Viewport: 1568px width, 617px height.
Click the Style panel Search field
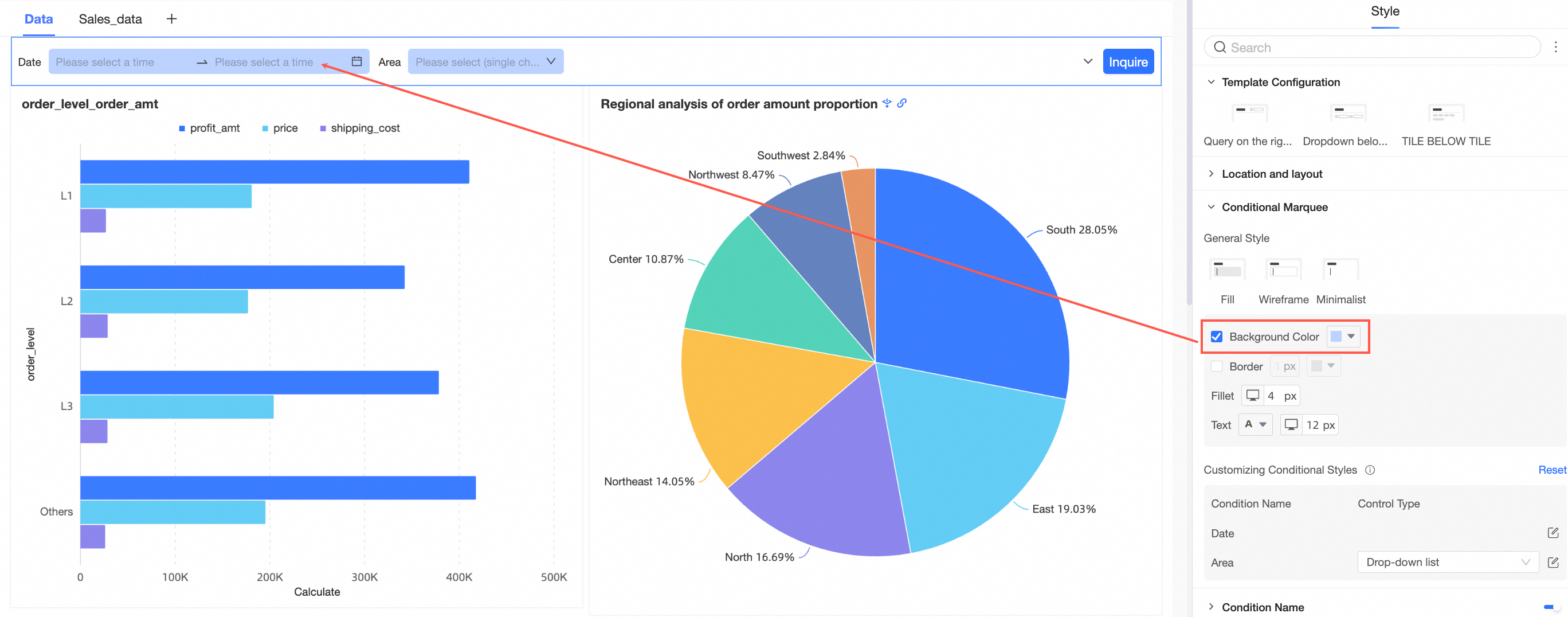point(1372,47)
